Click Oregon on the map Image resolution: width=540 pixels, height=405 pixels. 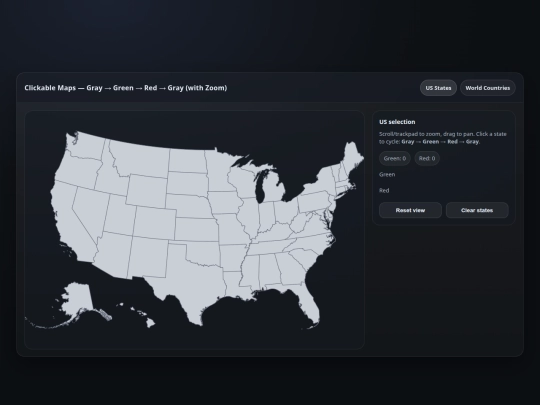[77, 169]
